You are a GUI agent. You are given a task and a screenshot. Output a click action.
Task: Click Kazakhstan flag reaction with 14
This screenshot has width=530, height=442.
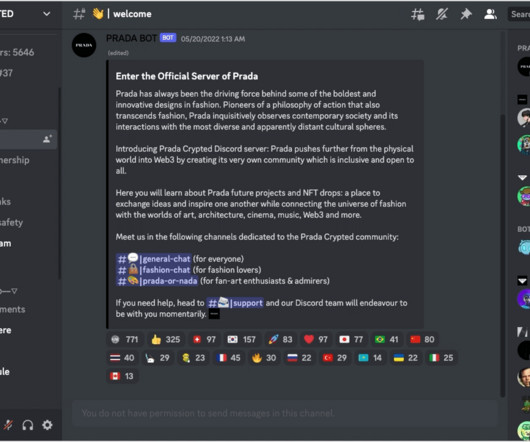pyautogui.click(x=370, y=358)
